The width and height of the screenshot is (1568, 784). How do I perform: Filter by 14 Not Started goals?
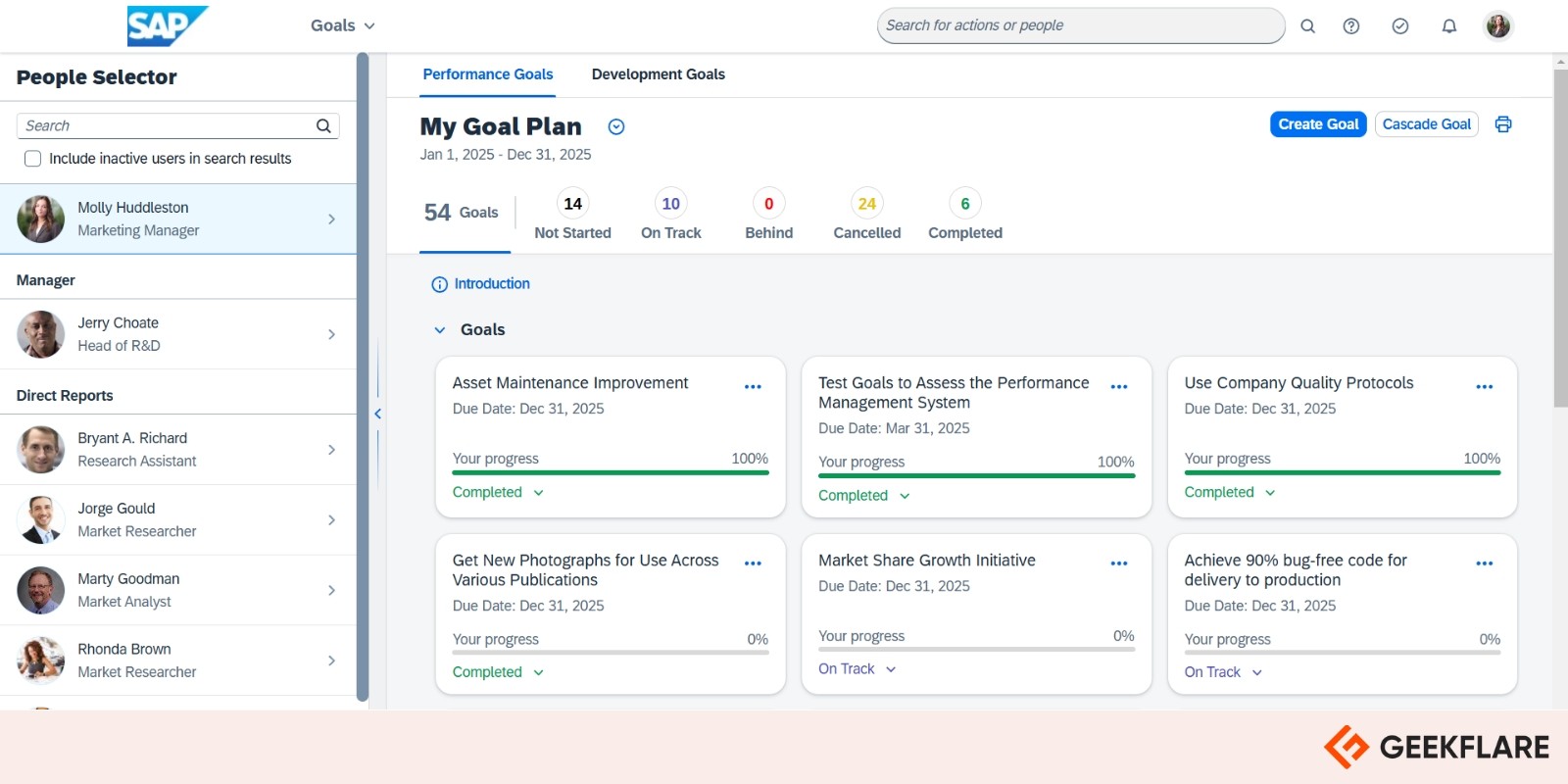pyautogui.click(x=573, y=215)
